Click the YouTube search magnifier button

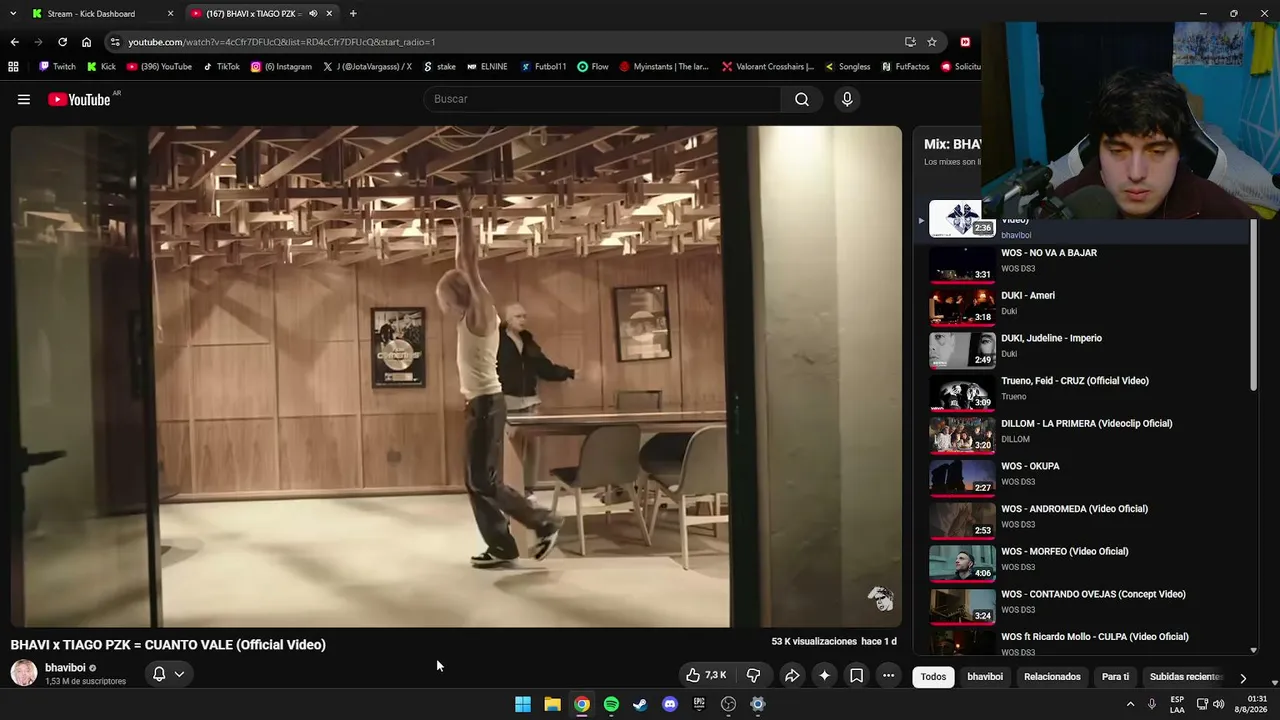(802, 99)
